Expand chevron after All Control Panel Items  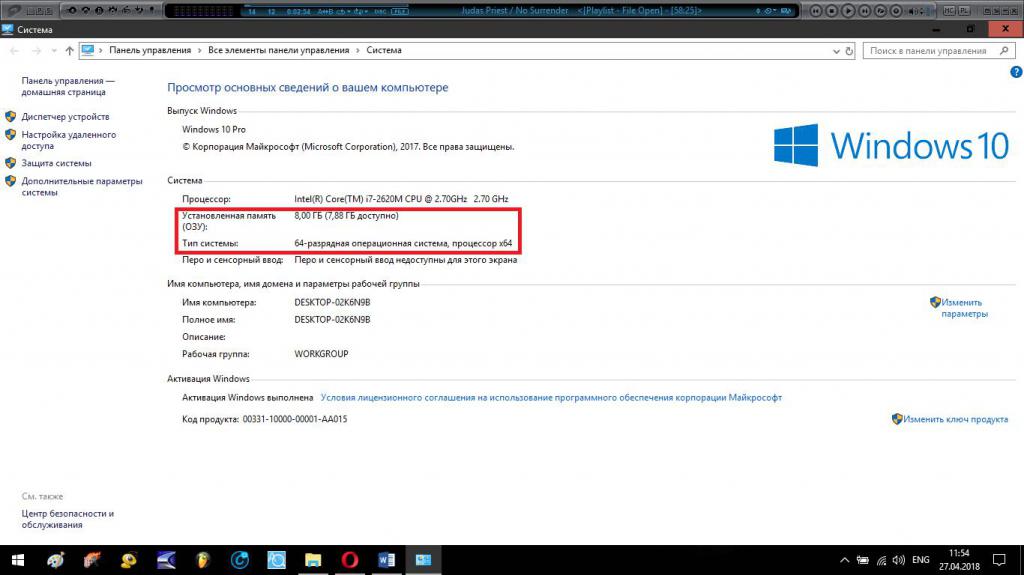click(x=358, y=50)
